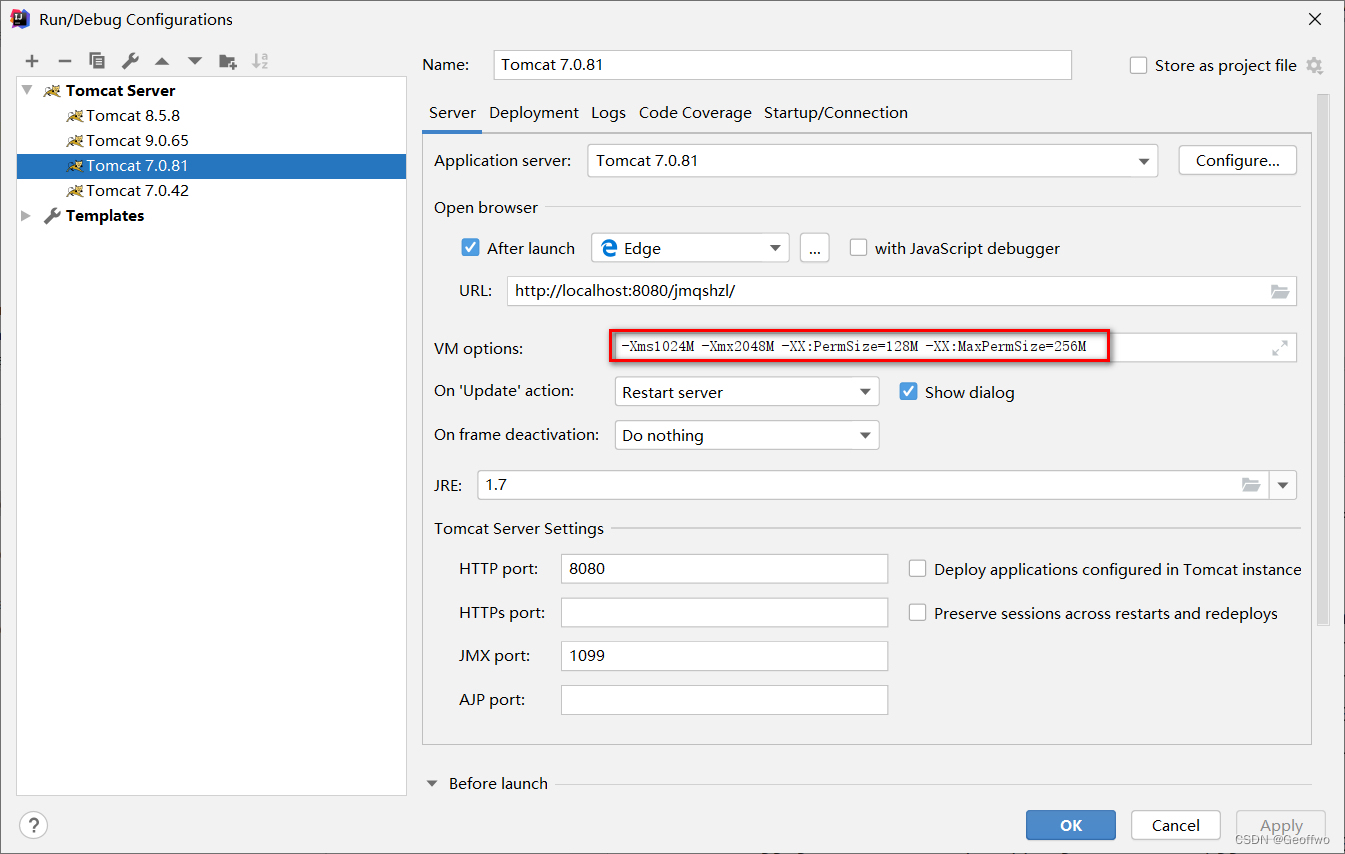Expand Templates tree node
The height and width of the screenshot is (854, 1345).
click(27, 215)
